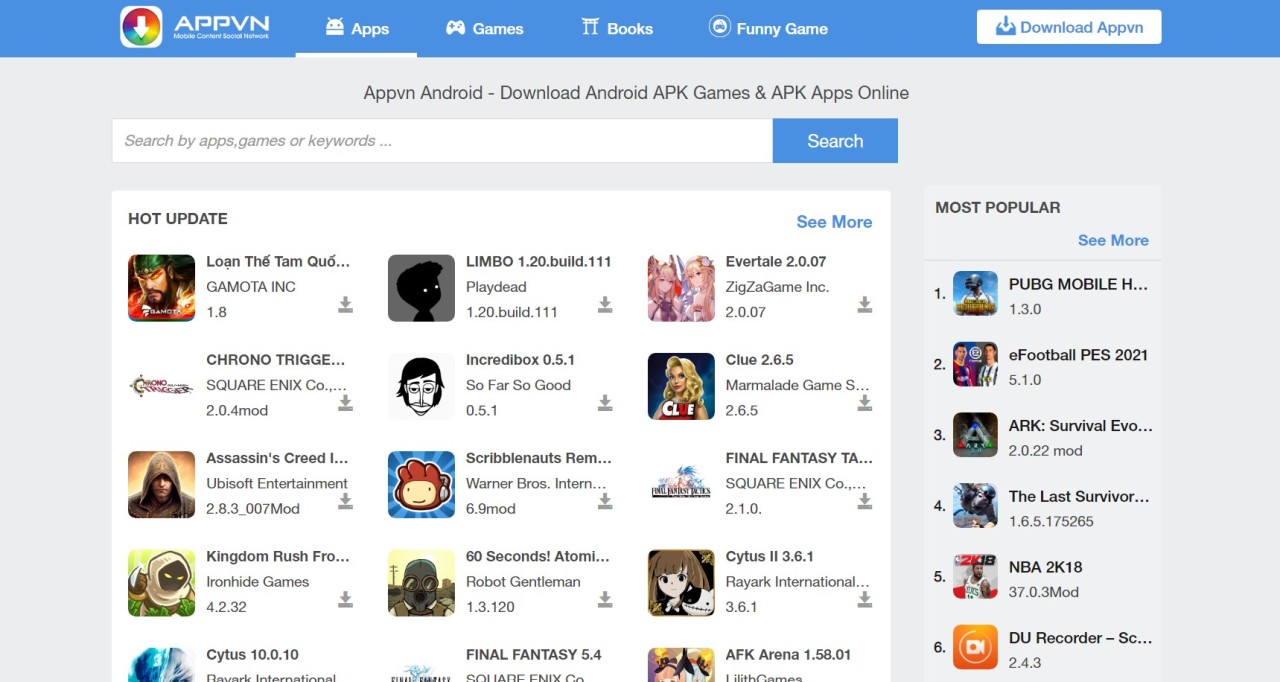Open PUBG MOBILE icon in Most Popular

click(x=975, y=293)
